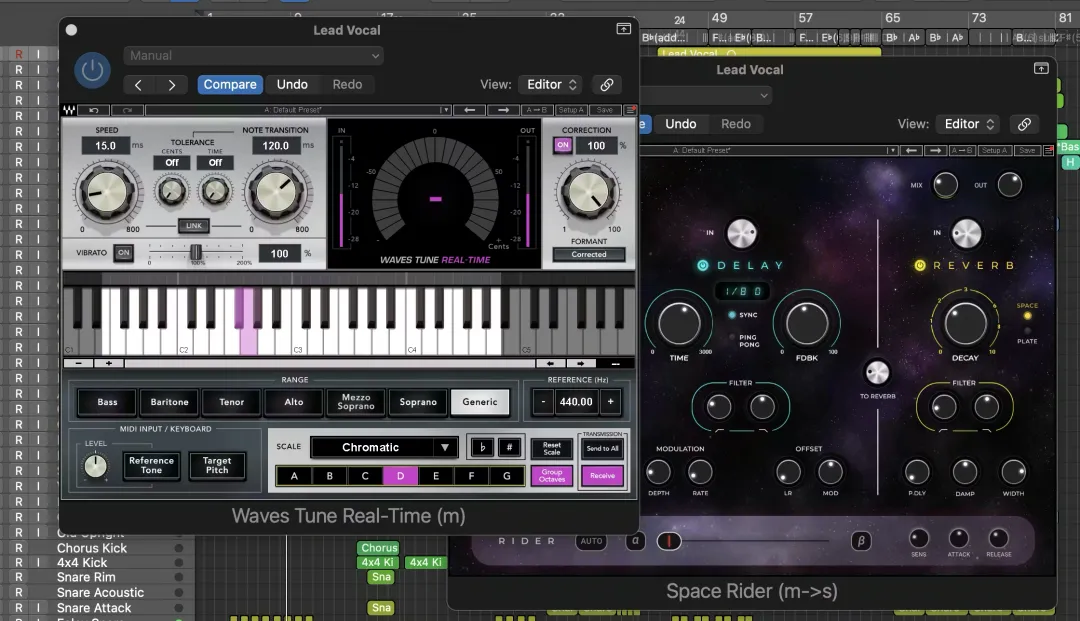
Task: Click Save in Waves Tune toolbar
Action: (605, 110)
